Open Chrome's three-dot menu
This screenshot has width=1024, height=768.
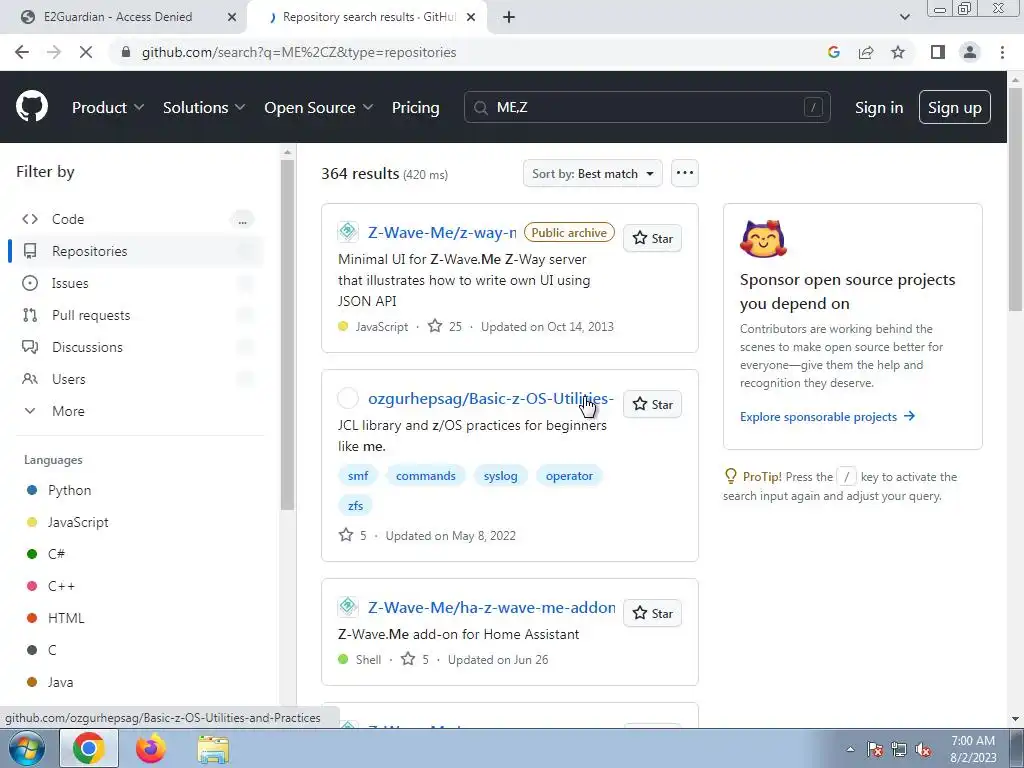(x=1002, y=52)
